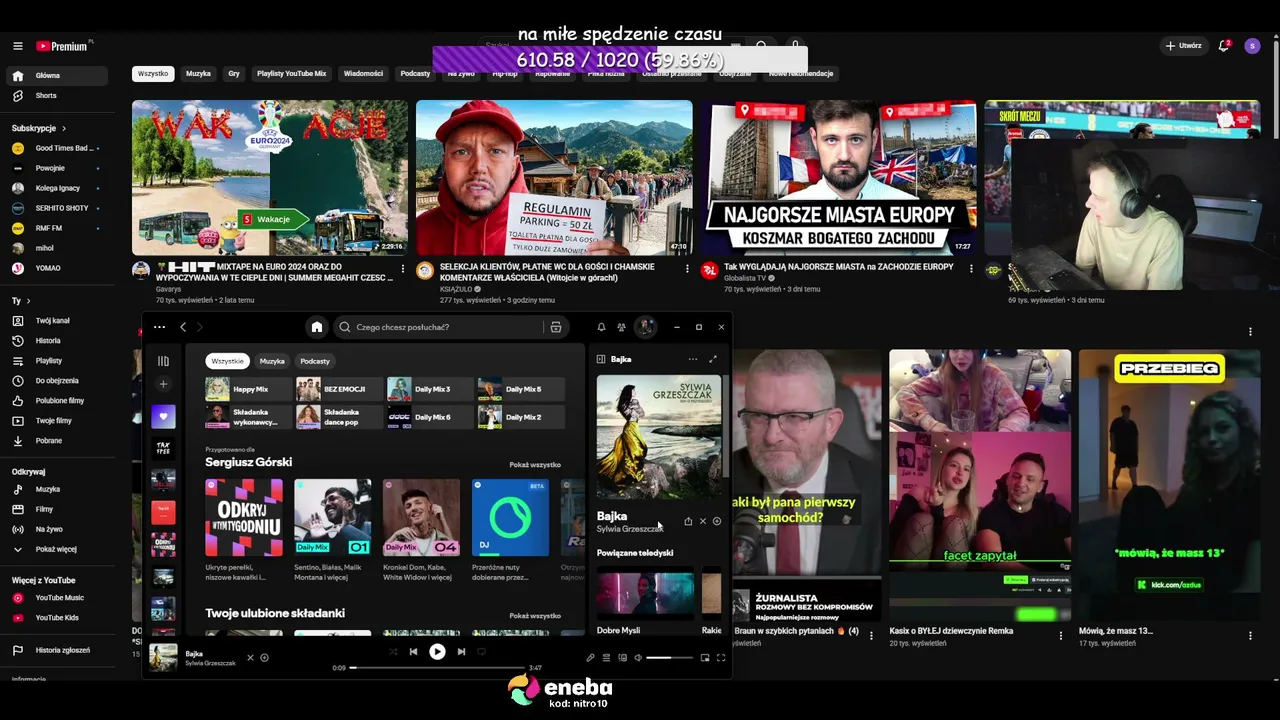The height and width of the screenshot is (720, 1280).
Task: Open Spotify connect-to-device icon
Action: click(x=622, y=658)
